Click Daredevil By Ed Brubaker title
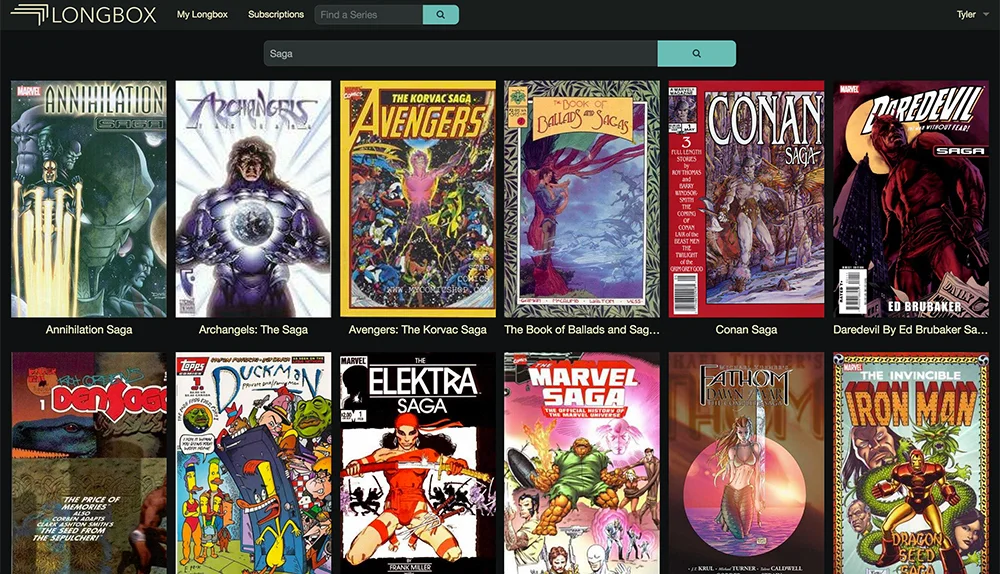1000x574 pixels. pos(911,330)
